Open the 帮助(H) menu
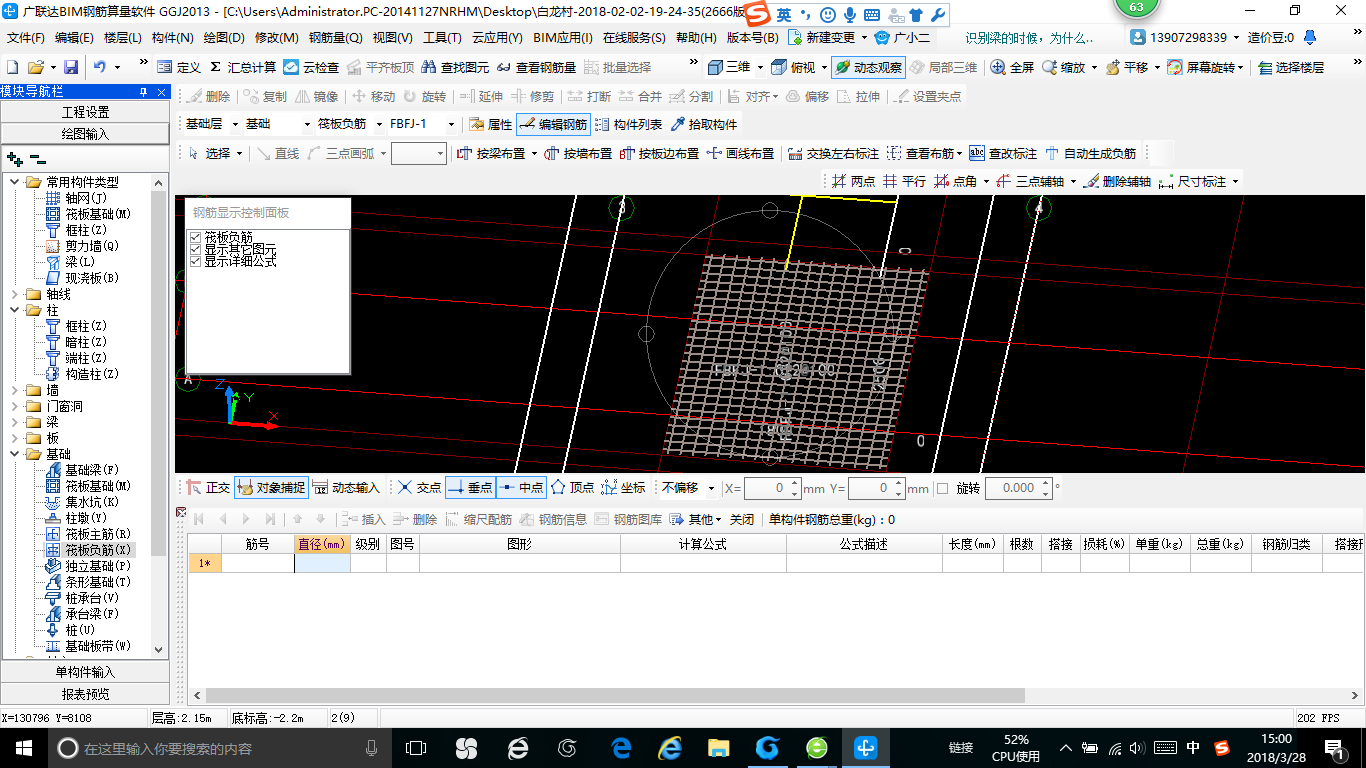Image resolution: width=1366 pixels, height=768 pixels. click(x=696, y=38)
